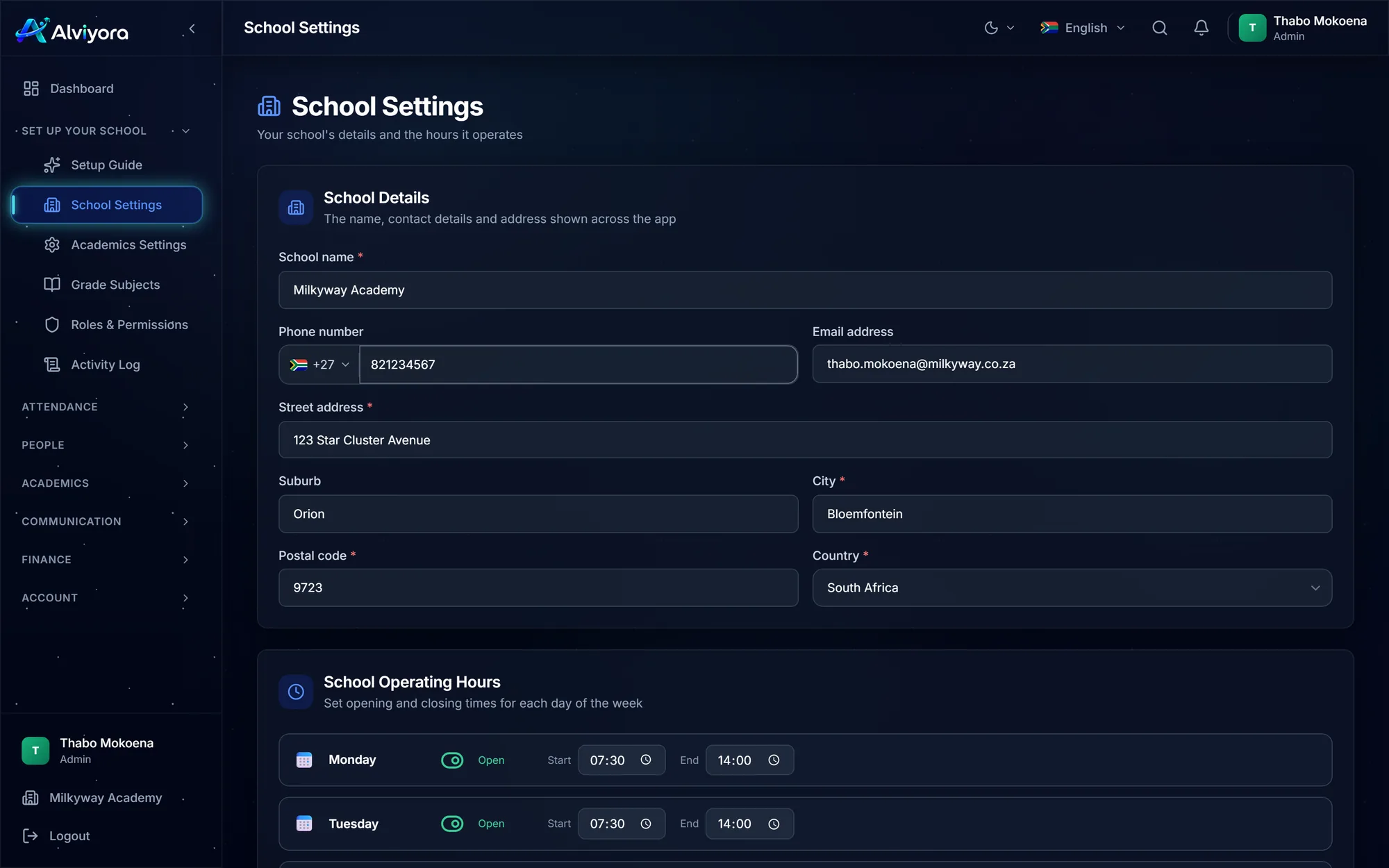Click the Monday start time clock icon

click(646, 760)
